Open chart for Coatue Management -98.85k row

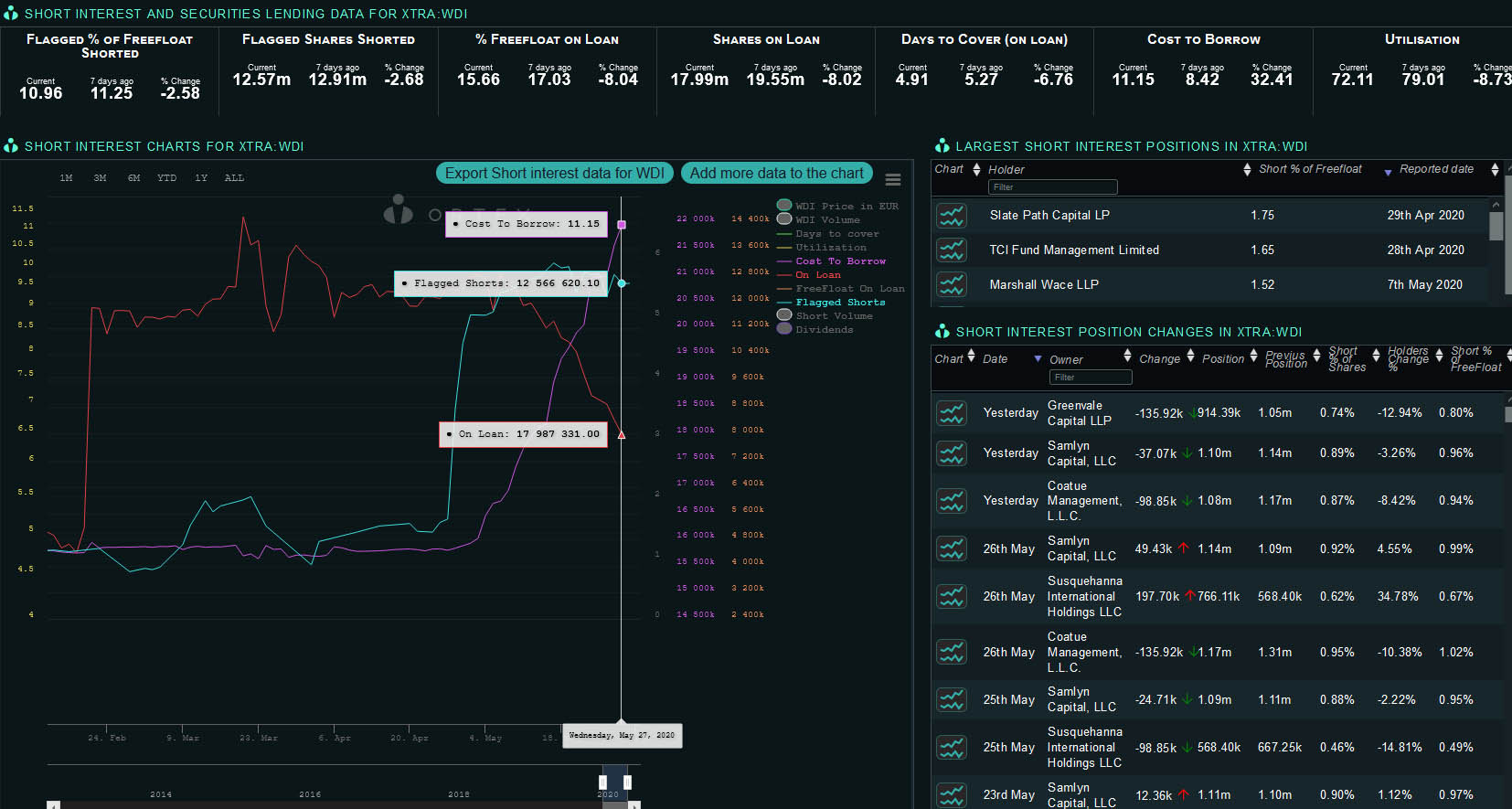(952, 501)
